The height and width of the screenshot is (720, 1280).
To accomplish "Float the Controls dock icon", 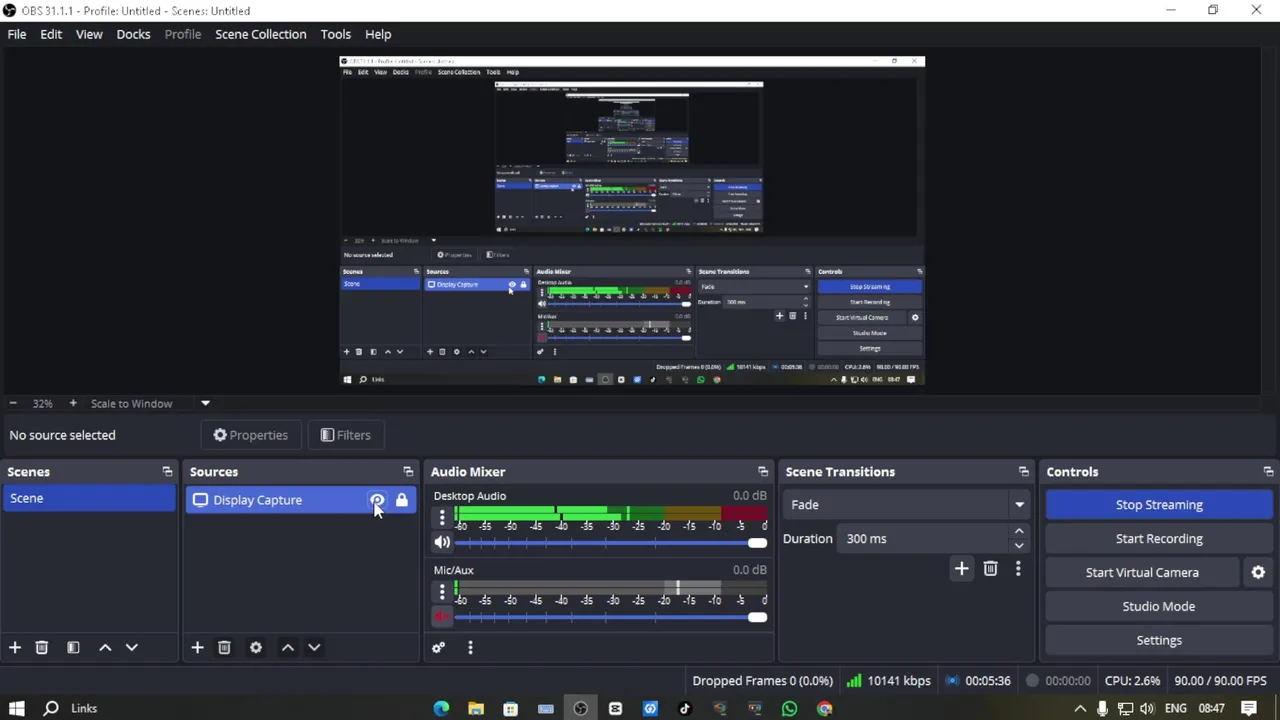I will (1268, 472).
